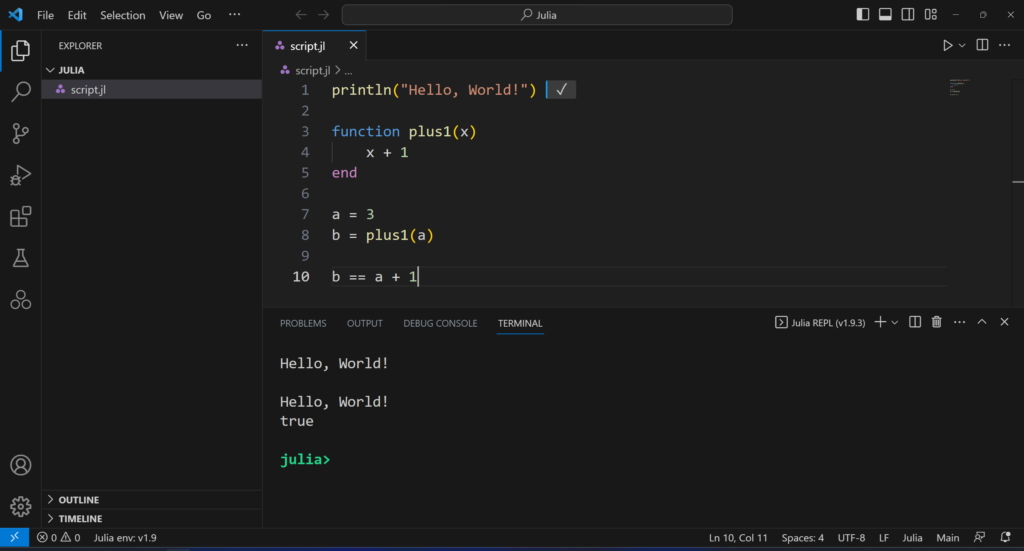
Task: Click the breadcrumb ellipsis after script.jl
Action: (x=348, y=71)
